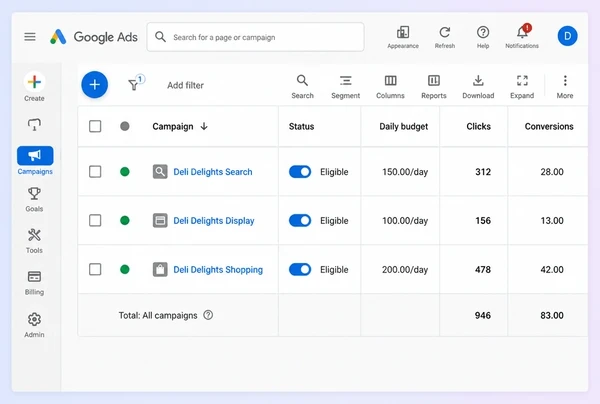This screenshot has height=404, width=600.
Task: Toggle off Deli Delights Shopping campaign
Action: 300,269
